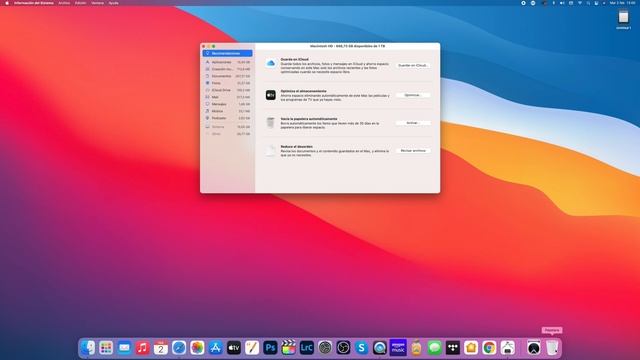Click the clock in the menu bar
The height and width of the screenshot is (360, 640).
[x=623, y=3]
